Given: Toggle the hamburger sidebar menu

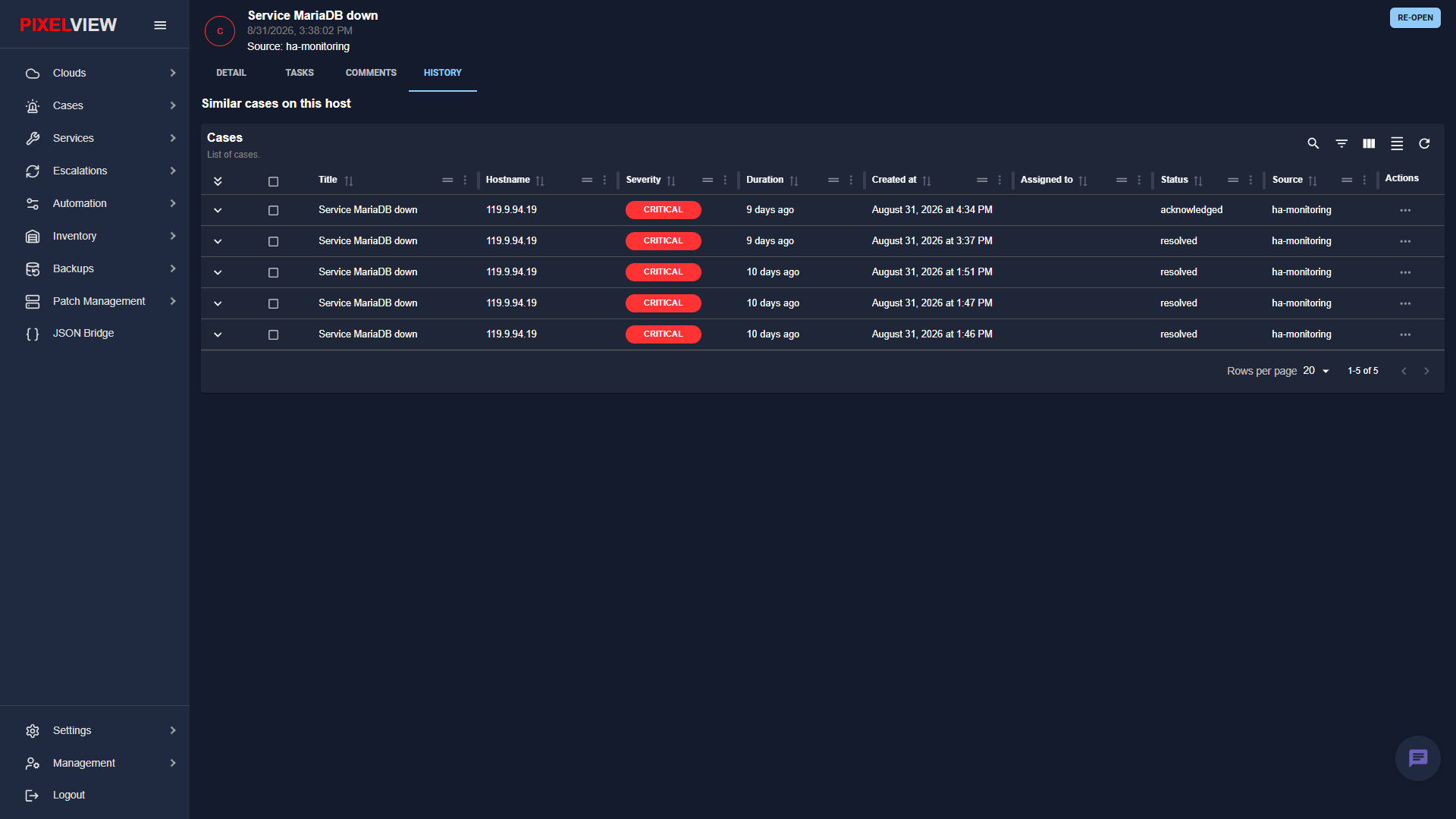Looking at the screenshot, I should coord(160,25).
